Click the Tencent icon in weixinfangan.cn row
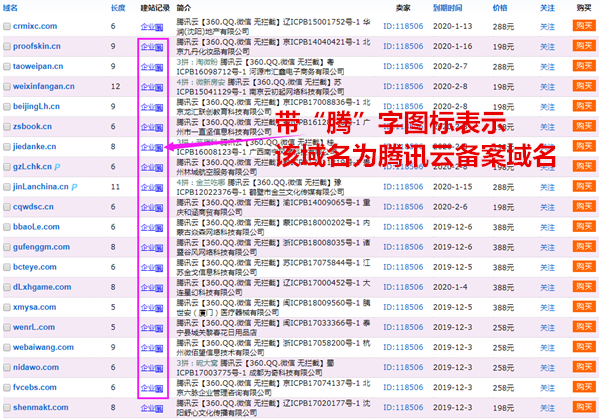The width and height of the screenshot is (600, 419). tap(159, 88)
